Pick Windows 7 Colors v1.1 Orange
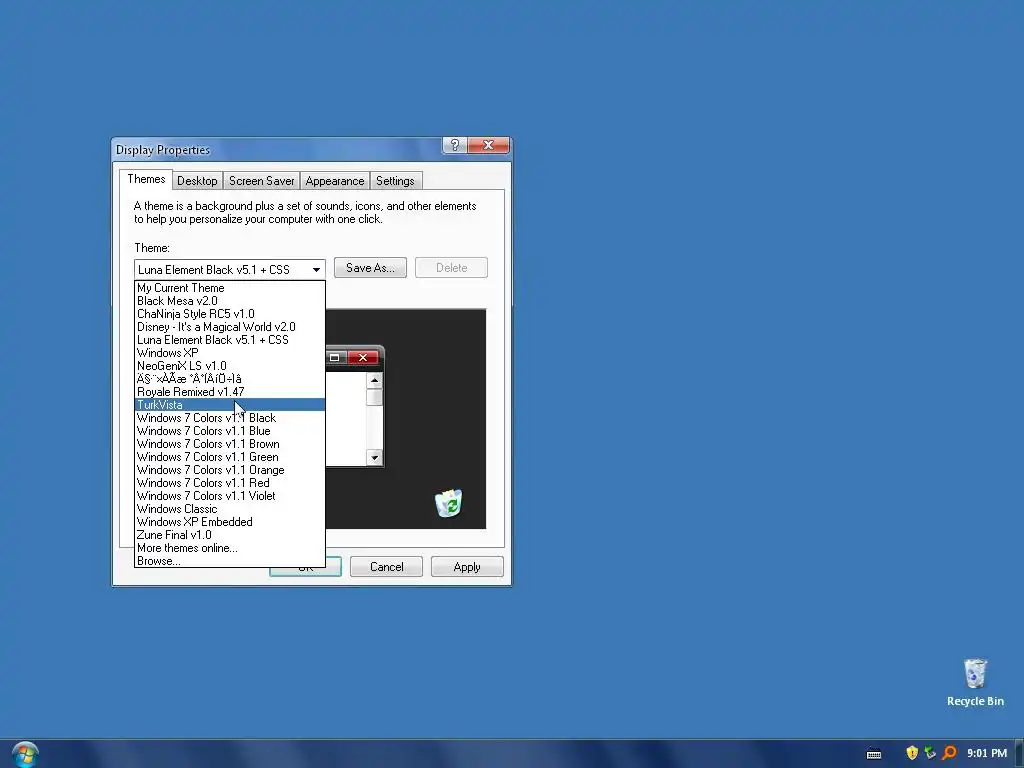The image size is (1024, 768). (x=230, y=470)
